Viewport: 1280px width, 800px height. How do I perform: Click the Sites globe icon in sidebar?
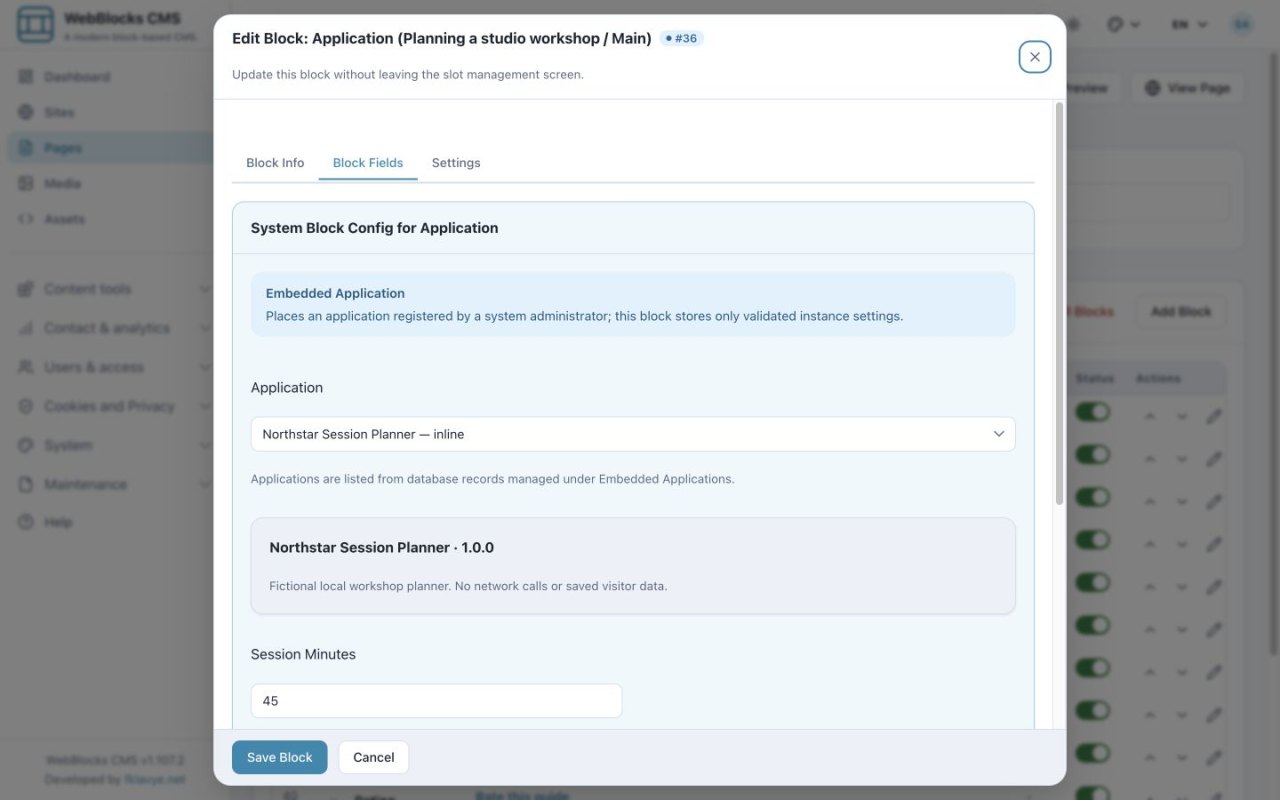click(x=26, y=112)
